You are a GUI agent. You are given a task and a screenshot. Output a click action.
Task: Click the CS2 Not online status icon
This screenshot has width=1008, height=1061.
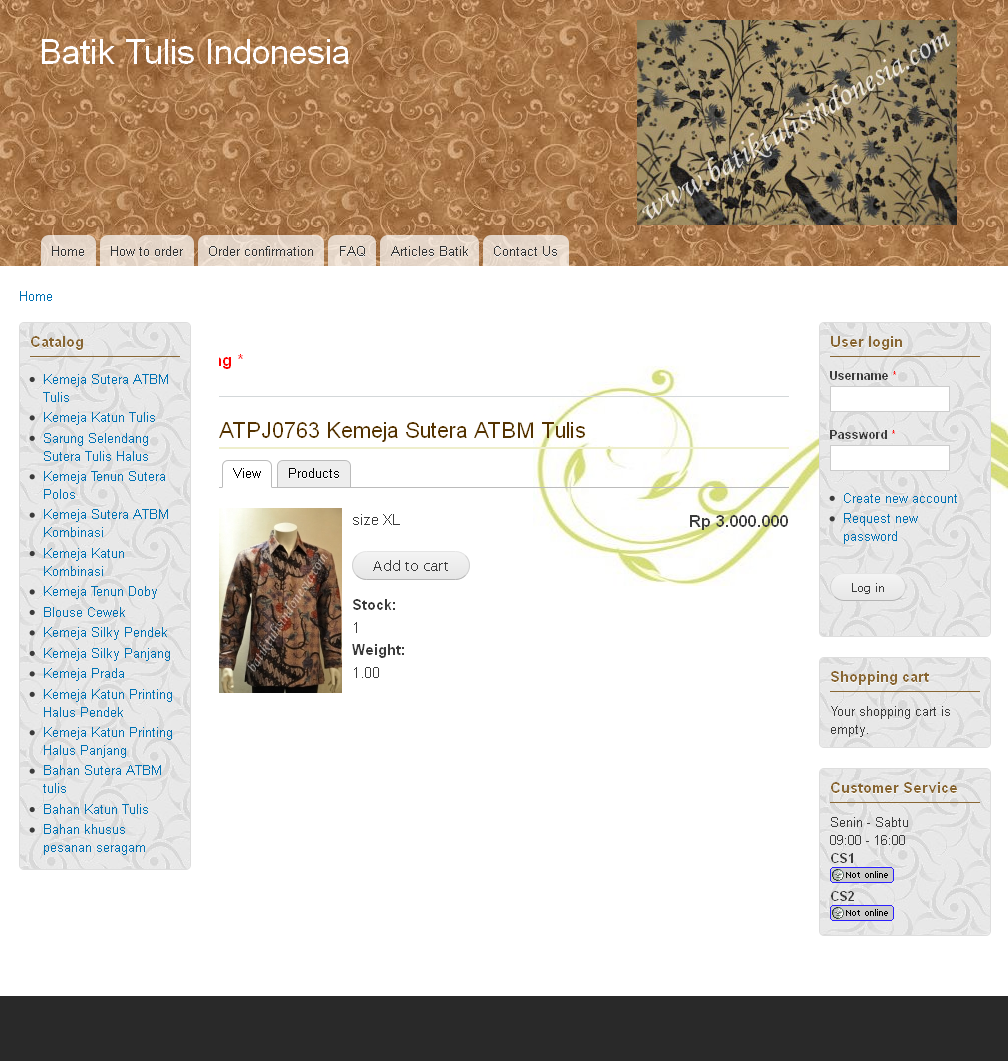tap(861, 913)
